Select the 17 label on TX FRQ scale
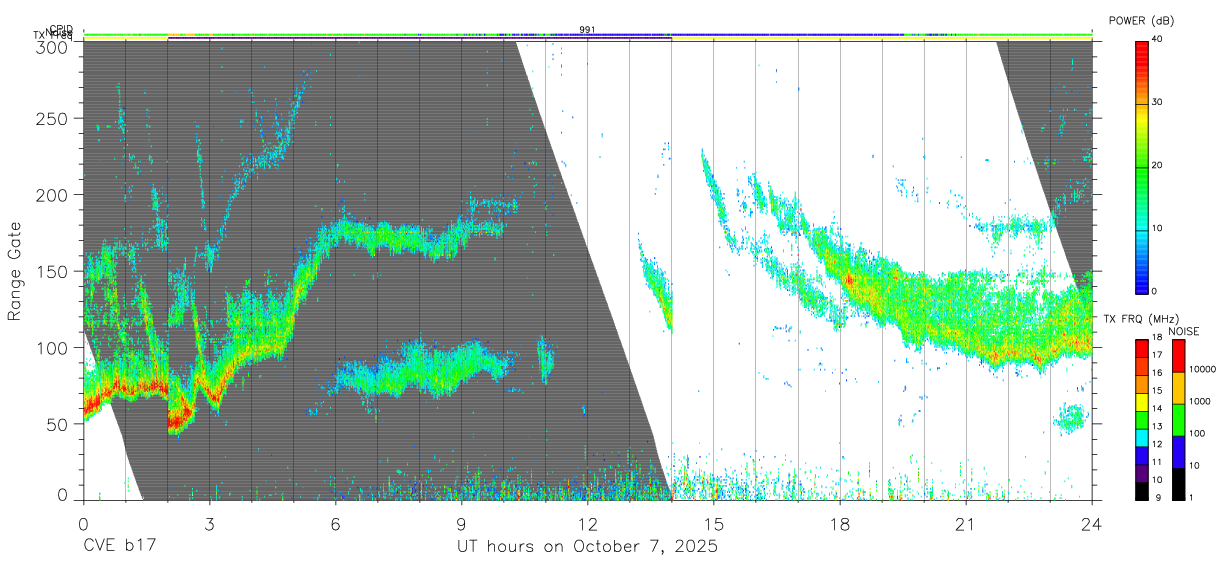 point(1156,355)
